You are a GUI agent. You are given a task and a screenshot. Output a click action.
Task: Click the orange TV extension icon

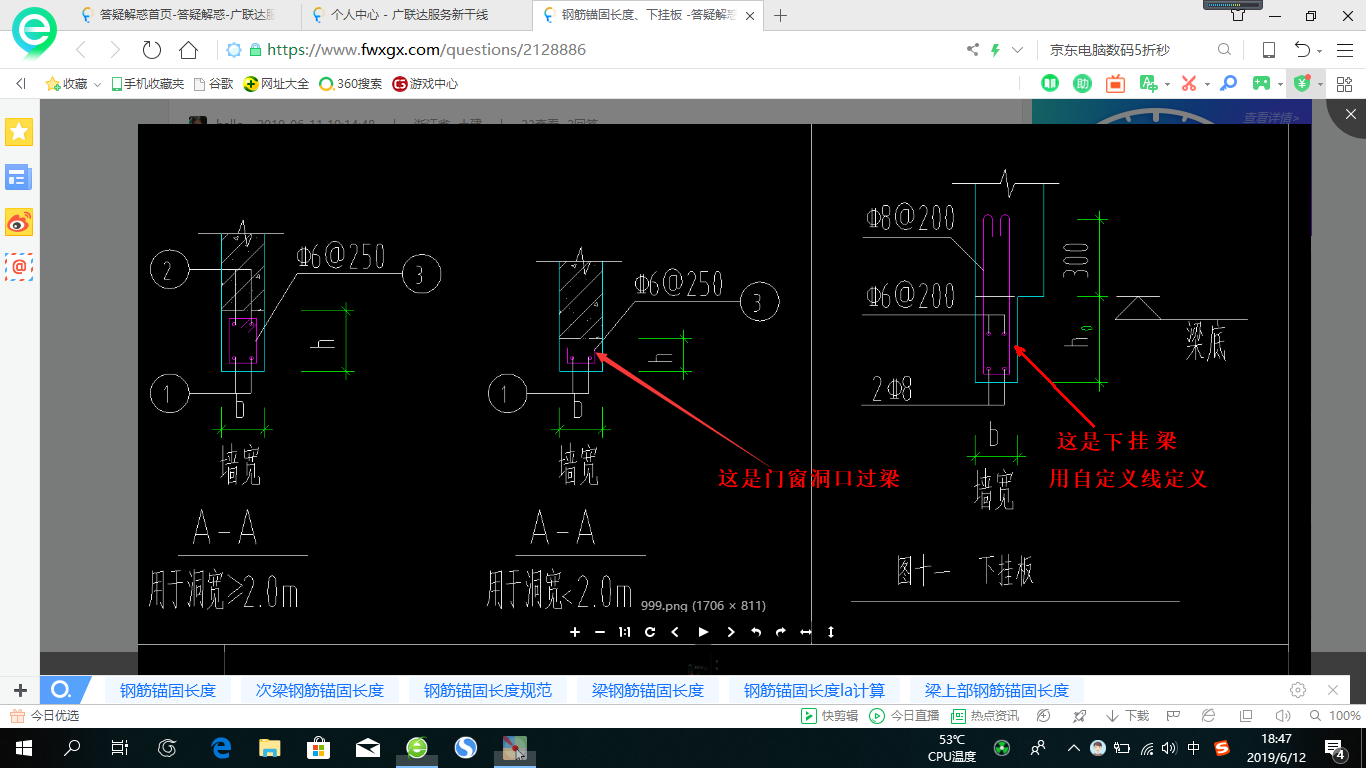coord(1115,84)
